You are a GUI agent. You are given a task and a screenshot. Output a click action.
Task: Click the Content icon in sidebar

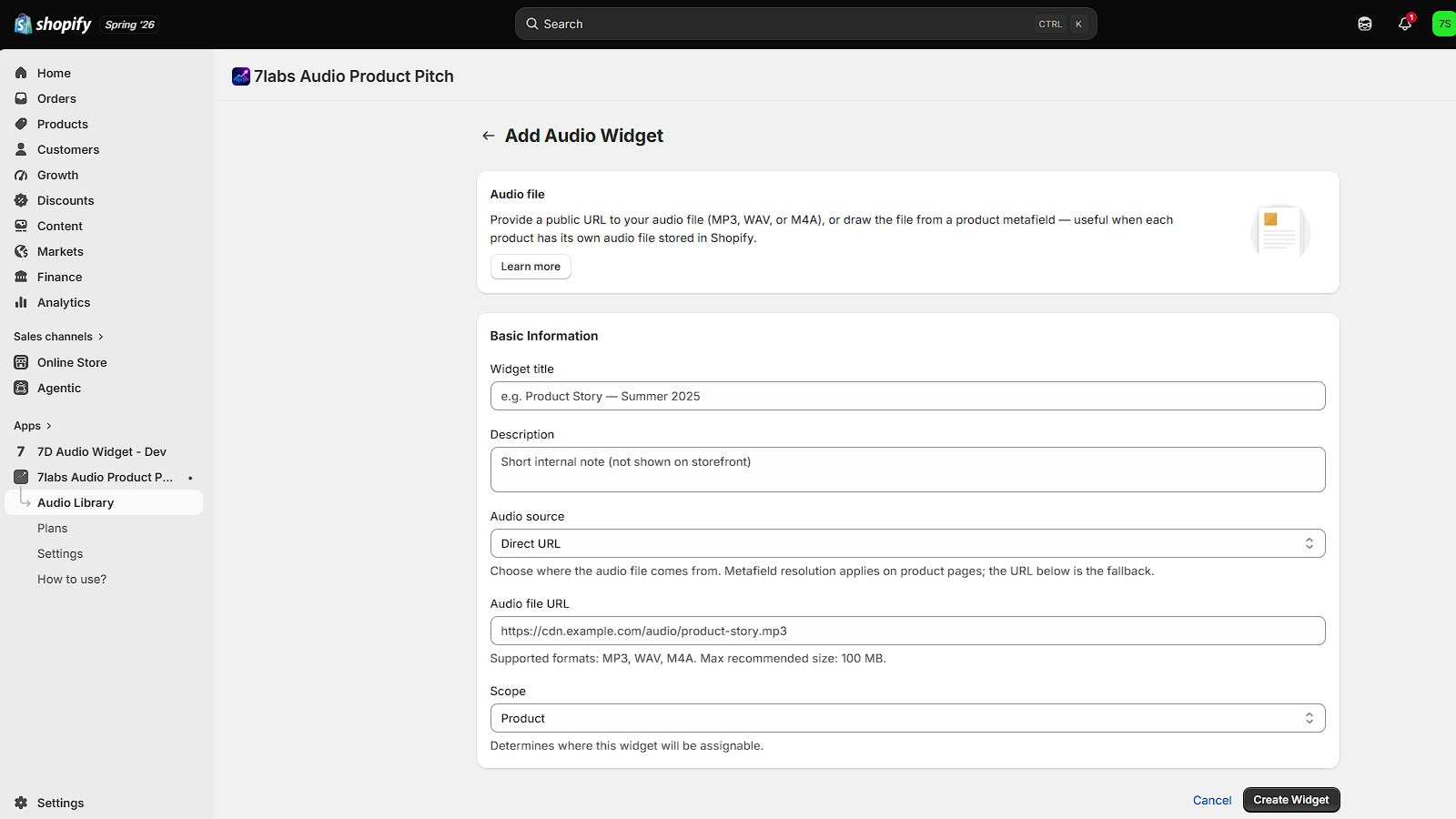(x=21, y=226)
